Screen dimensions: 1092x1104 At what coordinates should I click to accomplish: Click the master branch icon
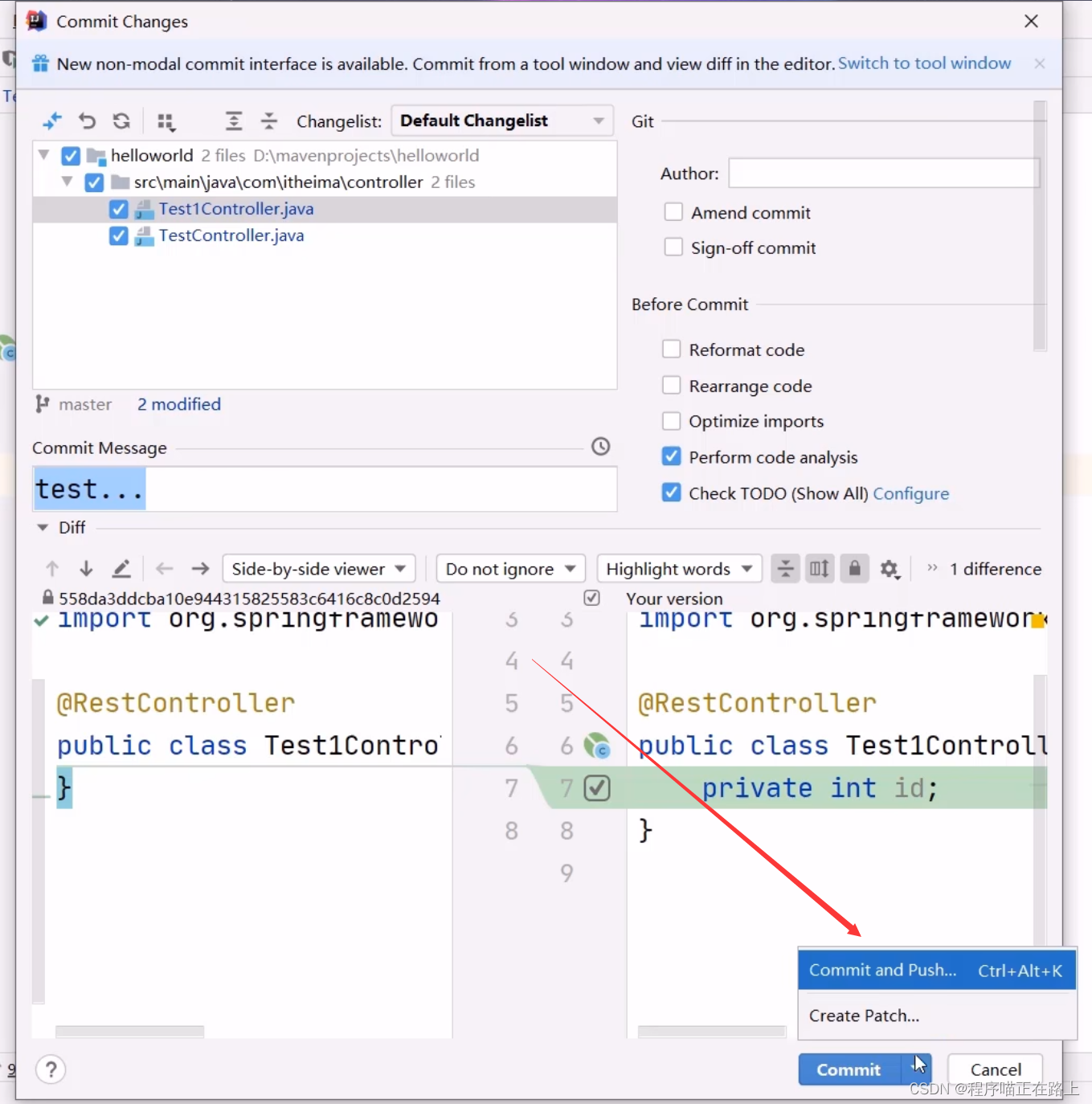[42, 404]
